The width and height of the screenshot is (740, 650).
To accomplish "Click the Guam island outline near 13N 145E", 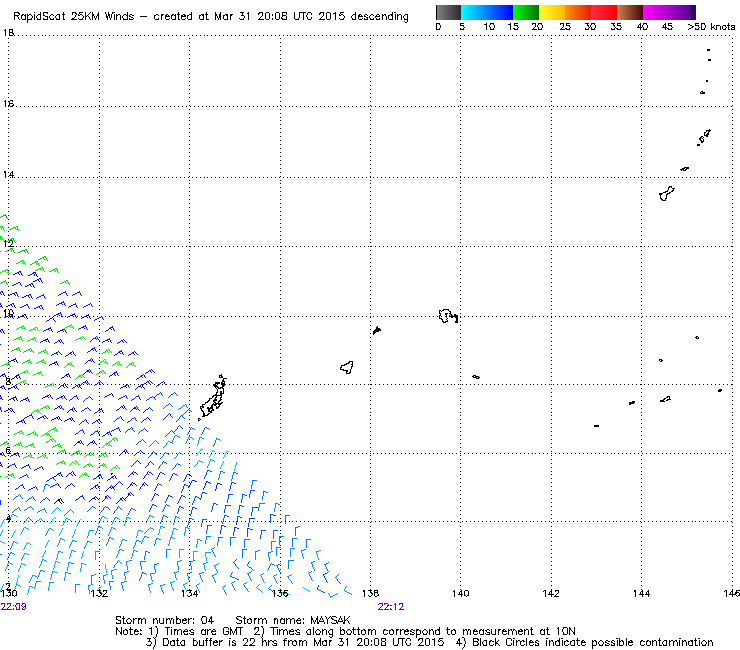I will click(x=666, y=194).
